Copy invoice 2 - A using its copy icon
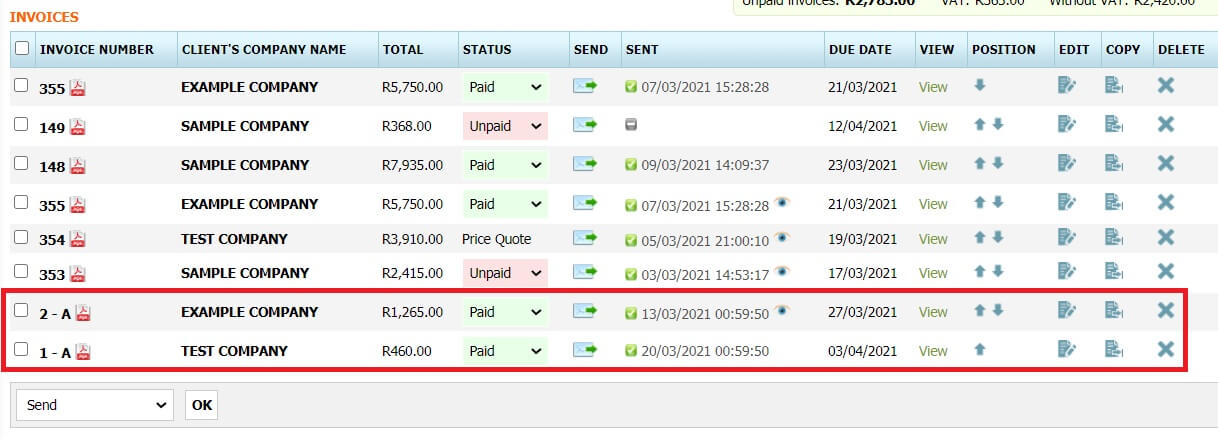 point(1114,311)
